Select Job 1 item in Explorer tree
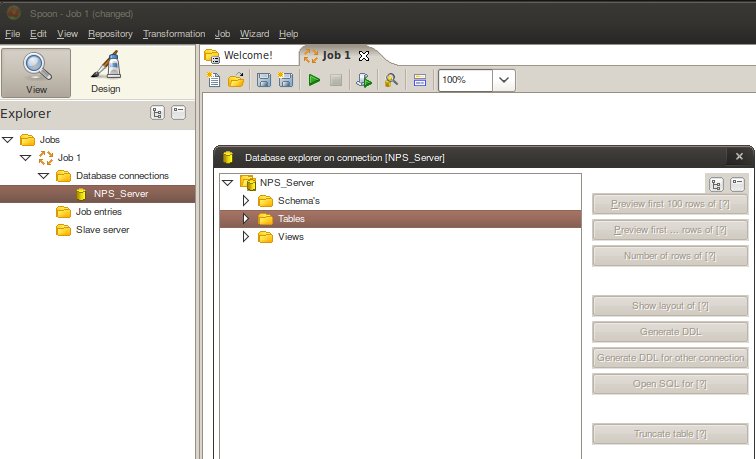The image size is (756, 459). [69, 158]
